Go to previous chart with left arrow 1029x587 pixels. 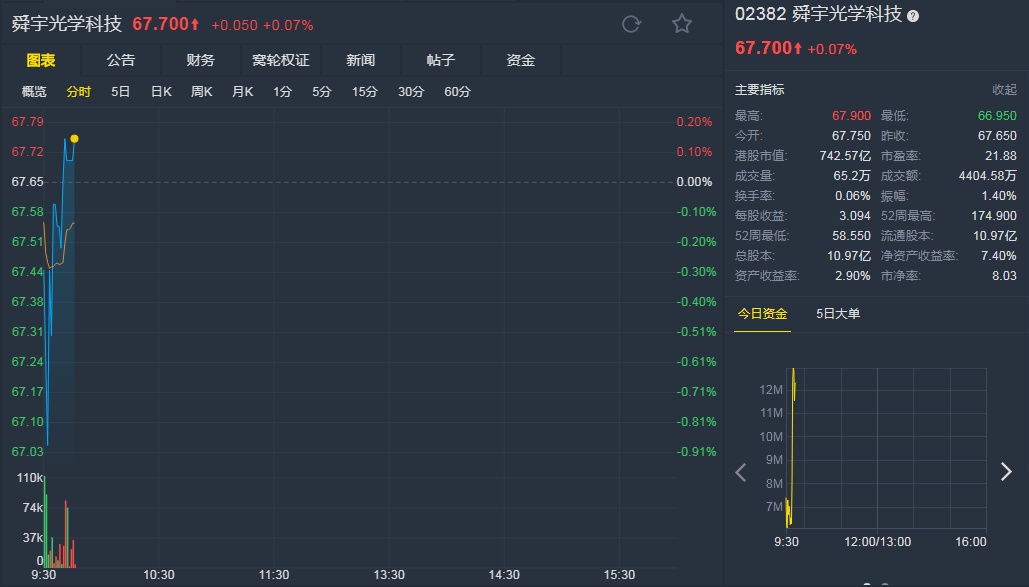pyautogui.click(x=741, y=472)
